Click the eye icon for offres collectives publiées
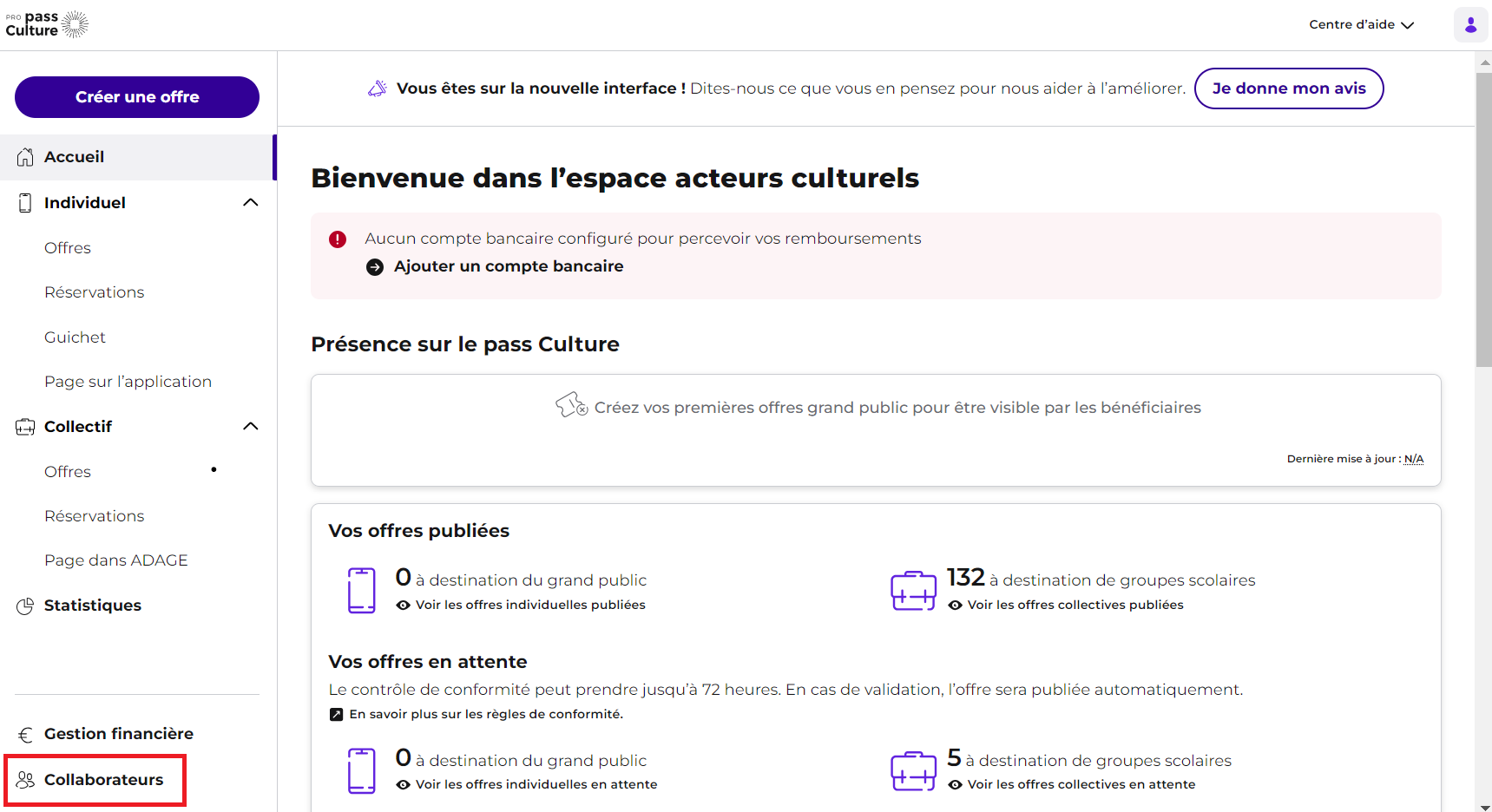Viewport: 1492px width, 812px height. [956, 606]
